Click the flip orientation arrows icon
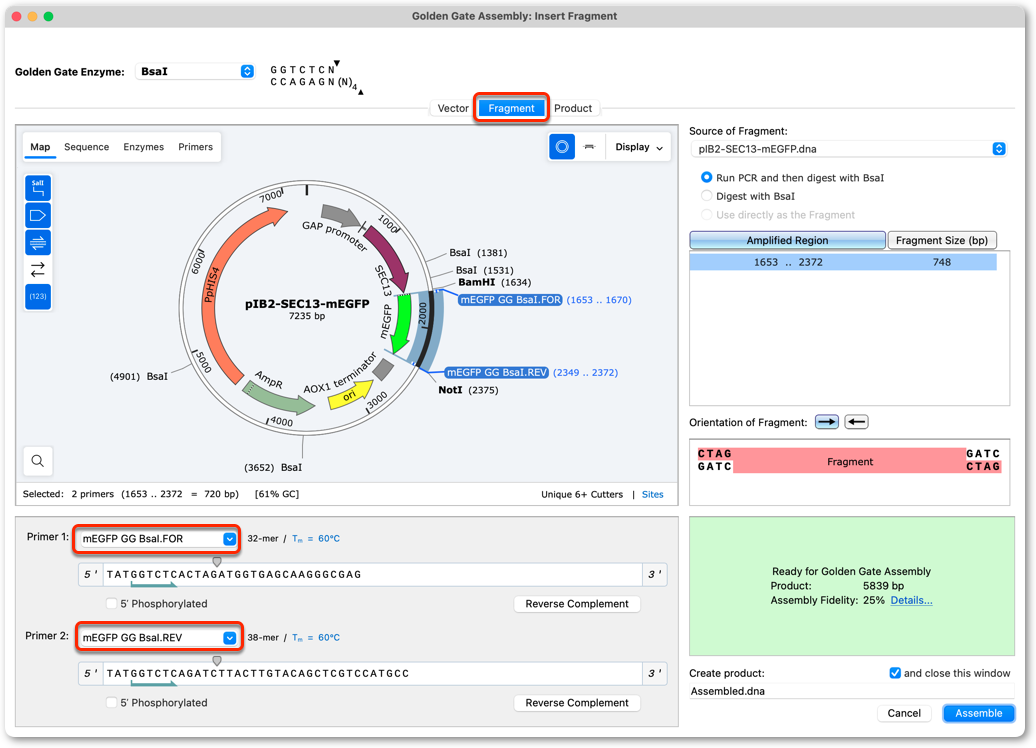The width and height of the screenshot is (1036, 748). [x=38, y=270]
